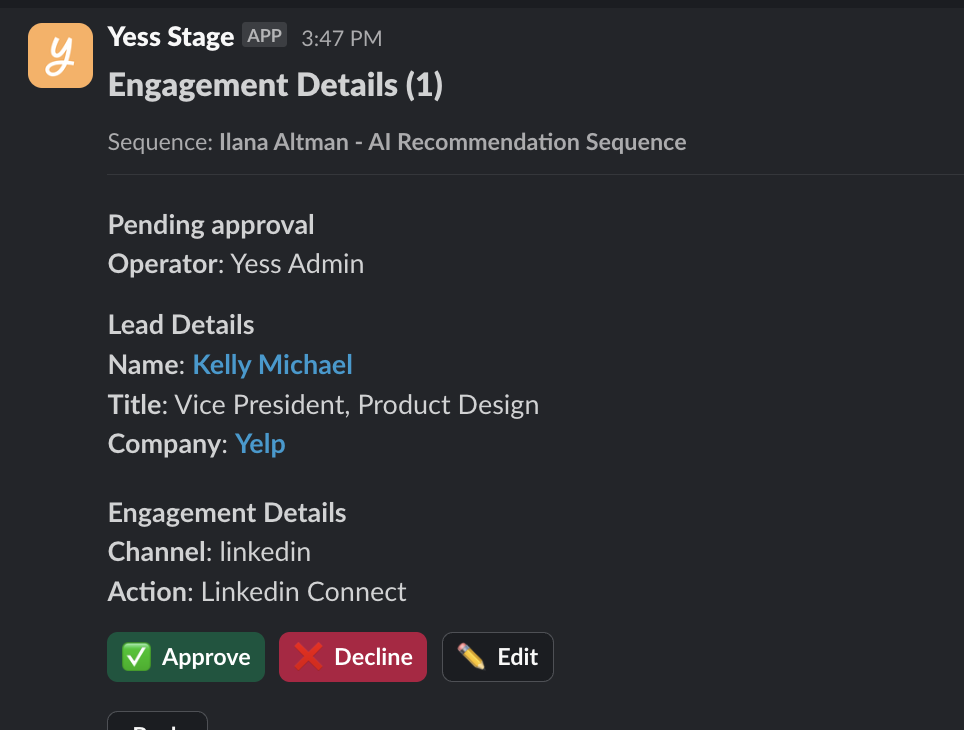This screenshot has height=730, width=964.
Task: Click the Sequence label above the divider
Action: point(160,142)
